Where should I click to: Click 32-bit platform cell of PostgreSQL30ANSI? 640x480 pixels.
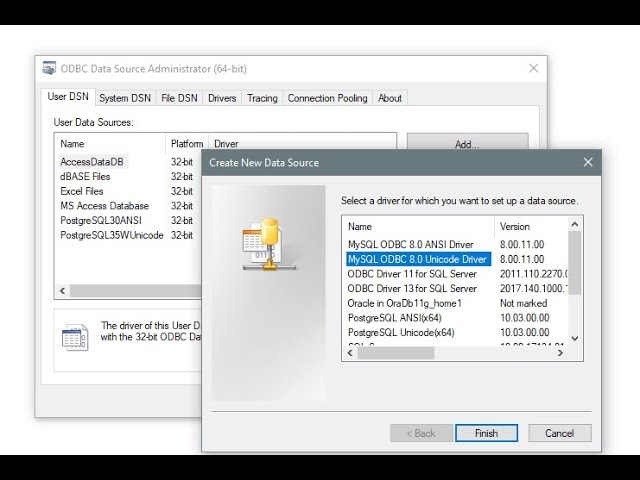[x=182, y=220]
